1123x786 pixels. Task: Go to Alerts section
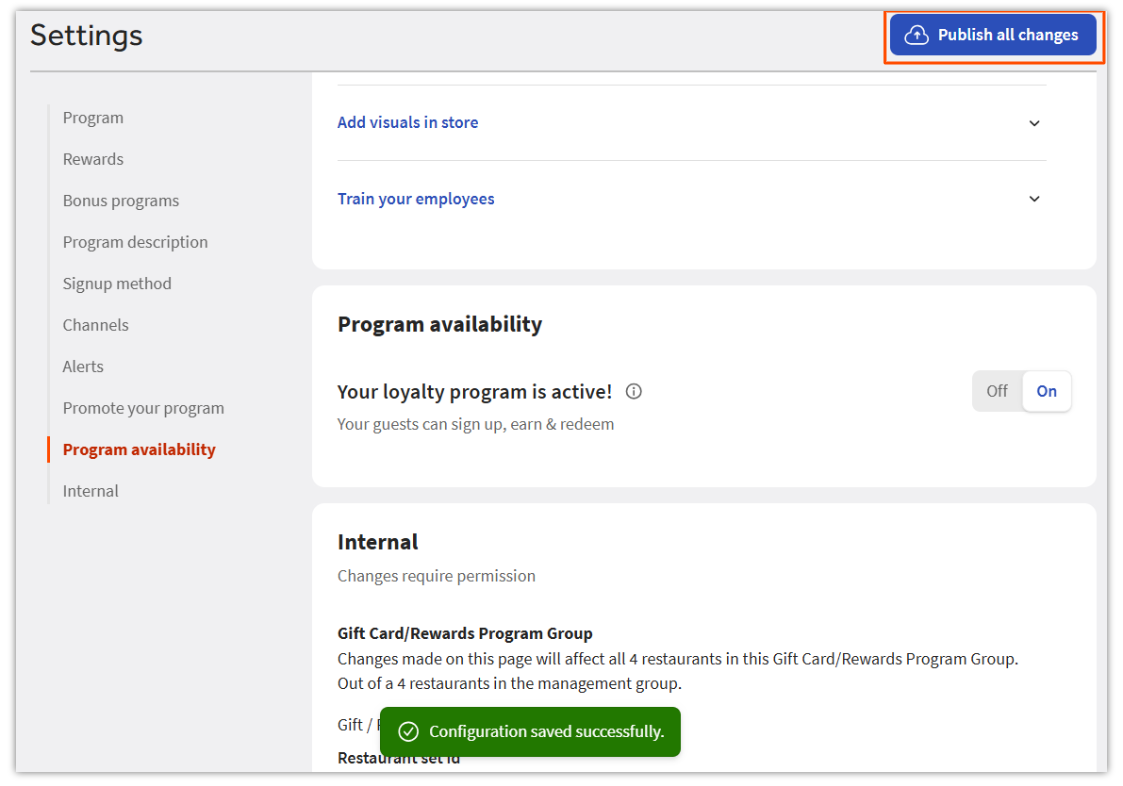[x=83, y=367]
